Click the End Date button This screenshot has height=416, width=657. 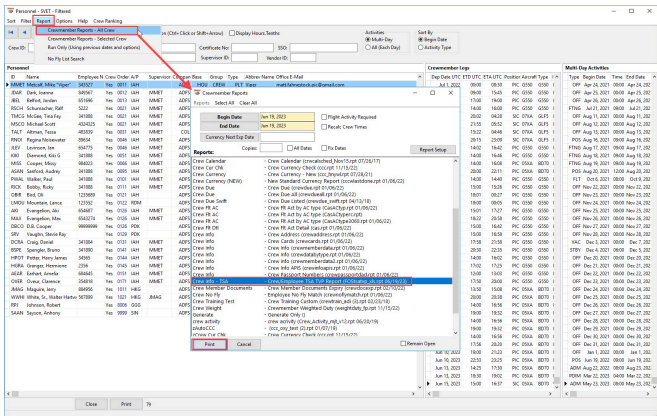pyautogui.click(x=229, y=126)
